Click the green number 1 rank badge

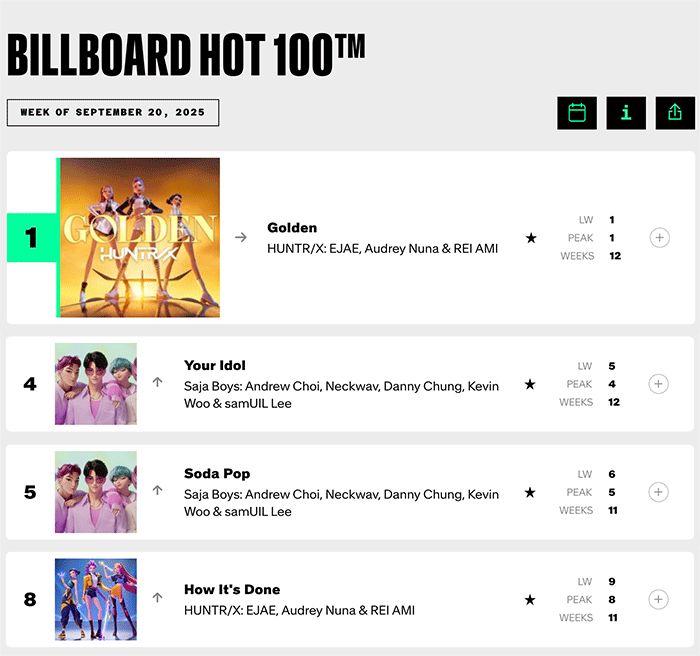(x=31, y=238)
